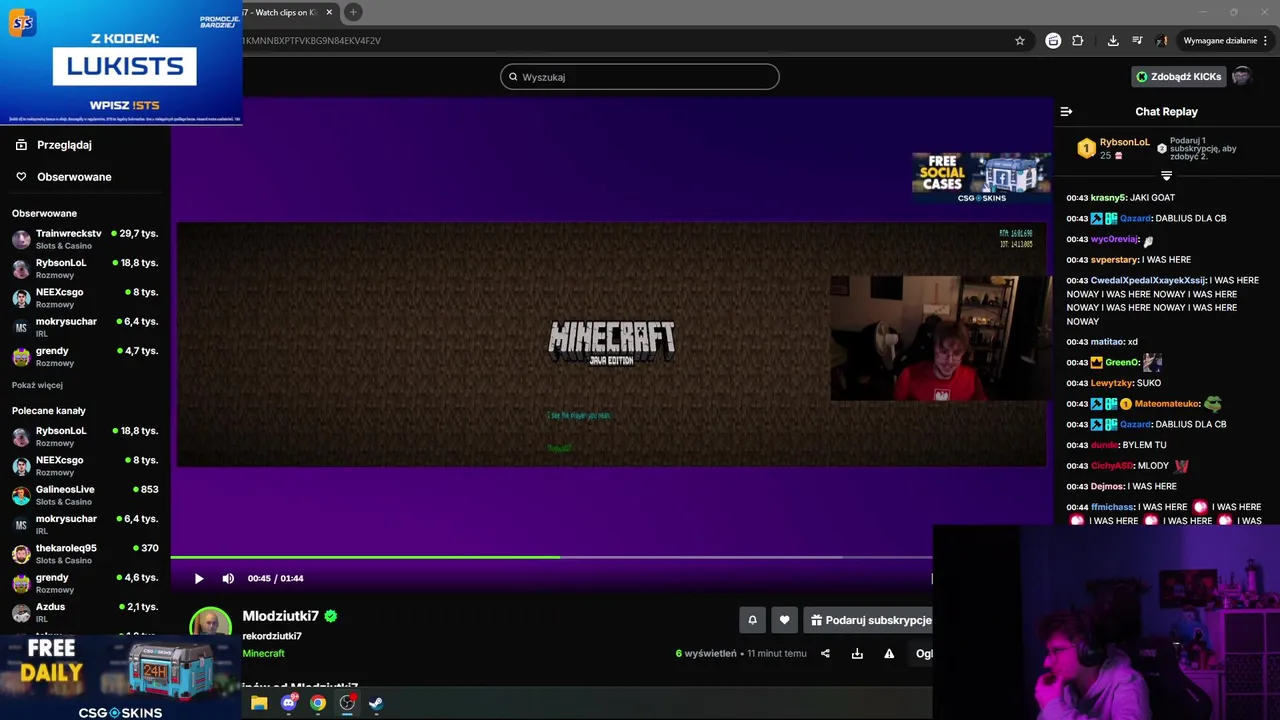Expand the gift leaderboard chevron in chat
Screen dimensions: 1280x720
1166,176
